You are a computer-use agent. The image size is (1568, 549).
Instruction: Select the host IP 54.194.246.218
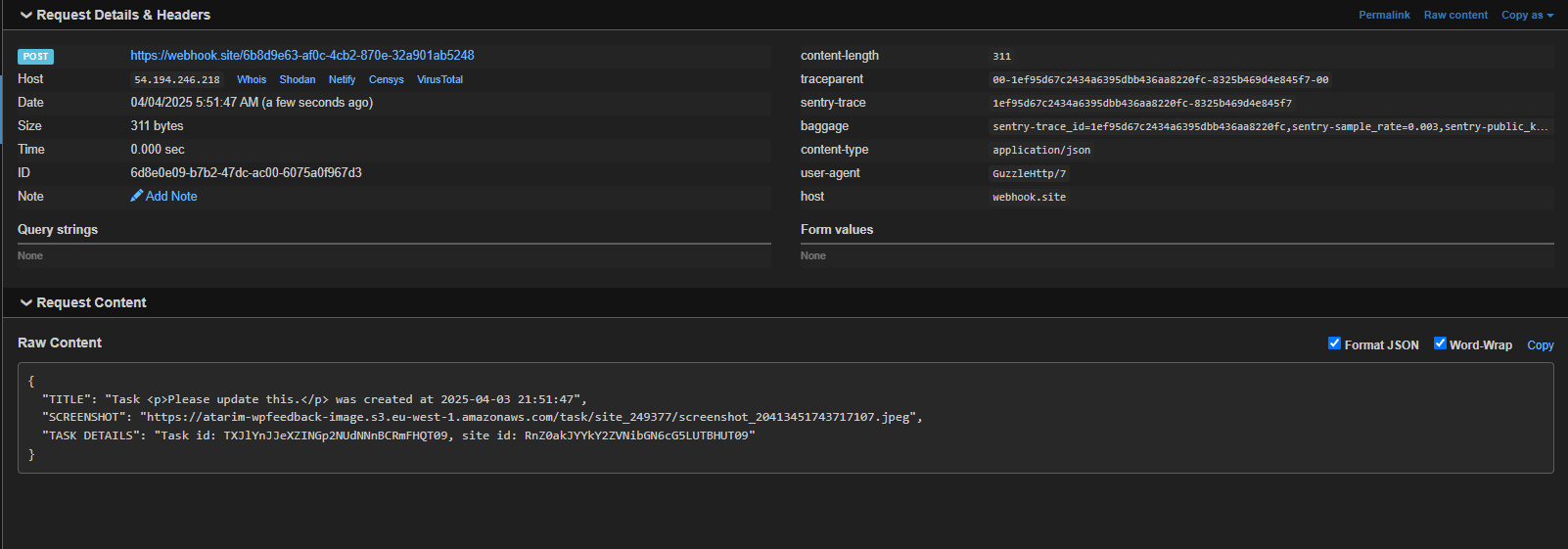click(177, 80)
